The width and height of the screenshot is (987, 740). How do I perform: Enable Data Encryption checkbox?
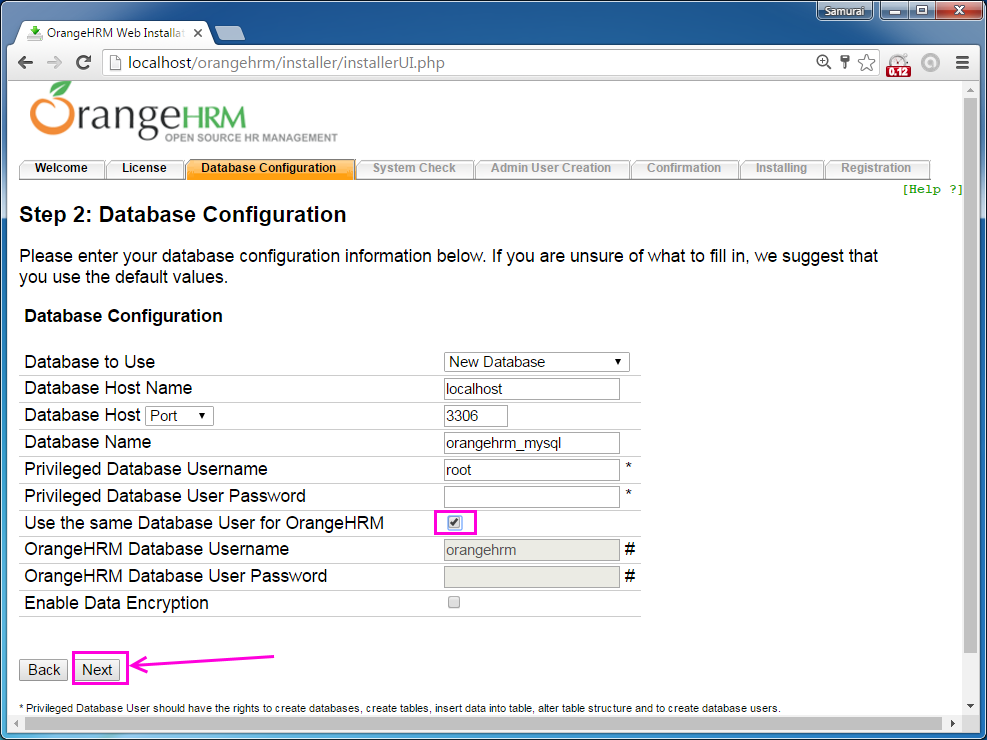(454, 602)
